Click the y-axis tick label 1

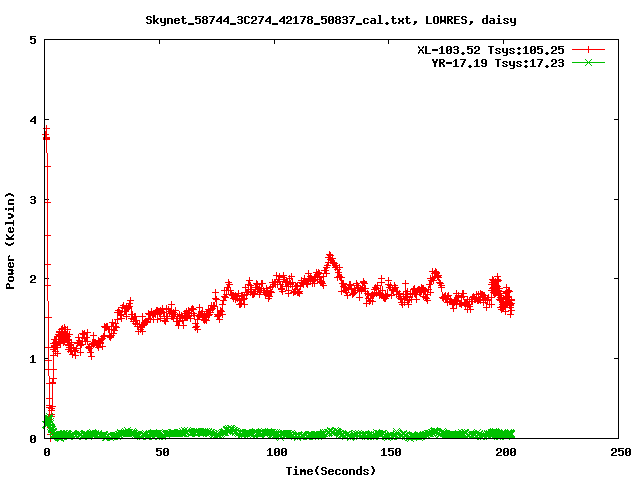click(33, 359)
